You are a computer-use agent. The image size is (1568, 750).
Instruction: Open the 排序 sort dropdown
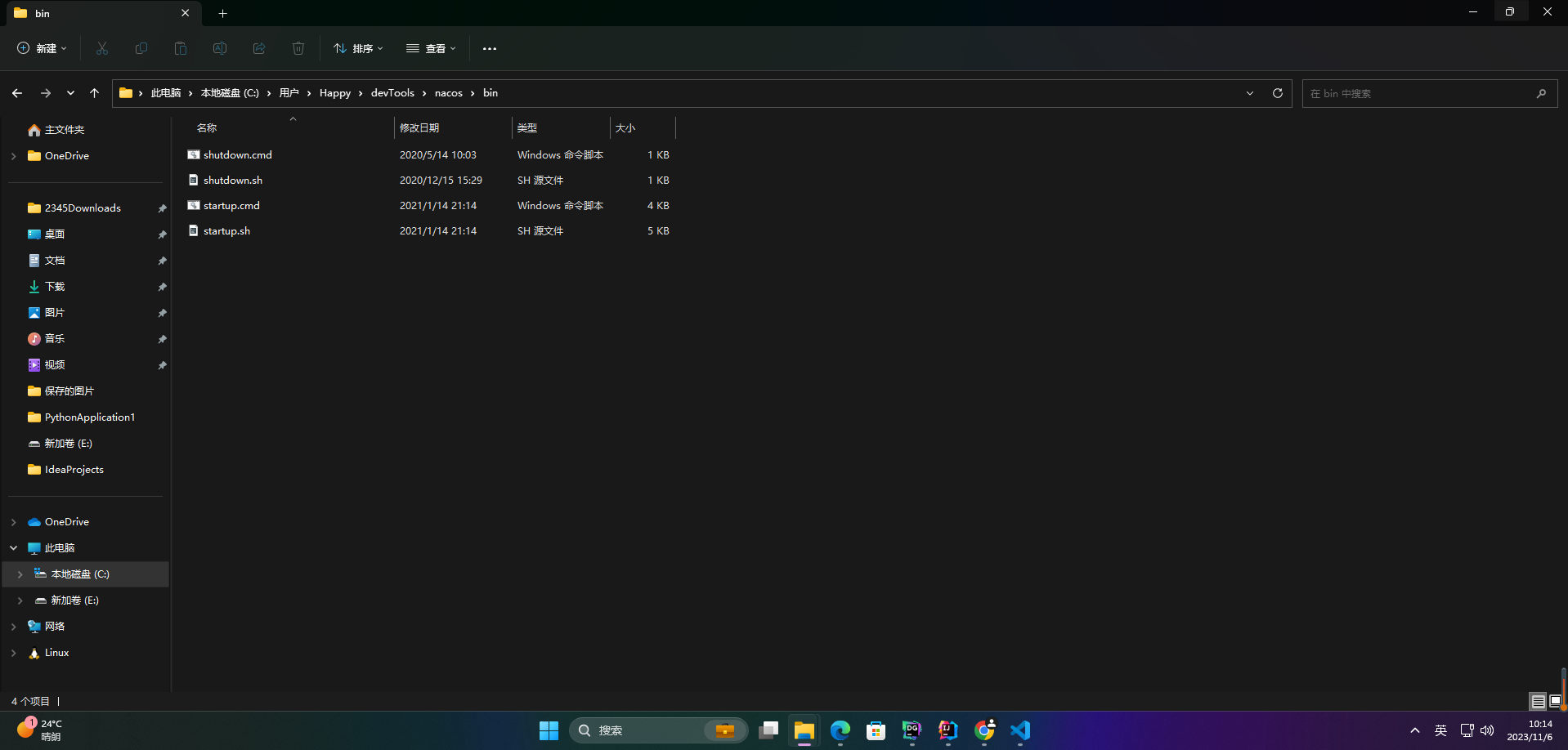(358, 48)
